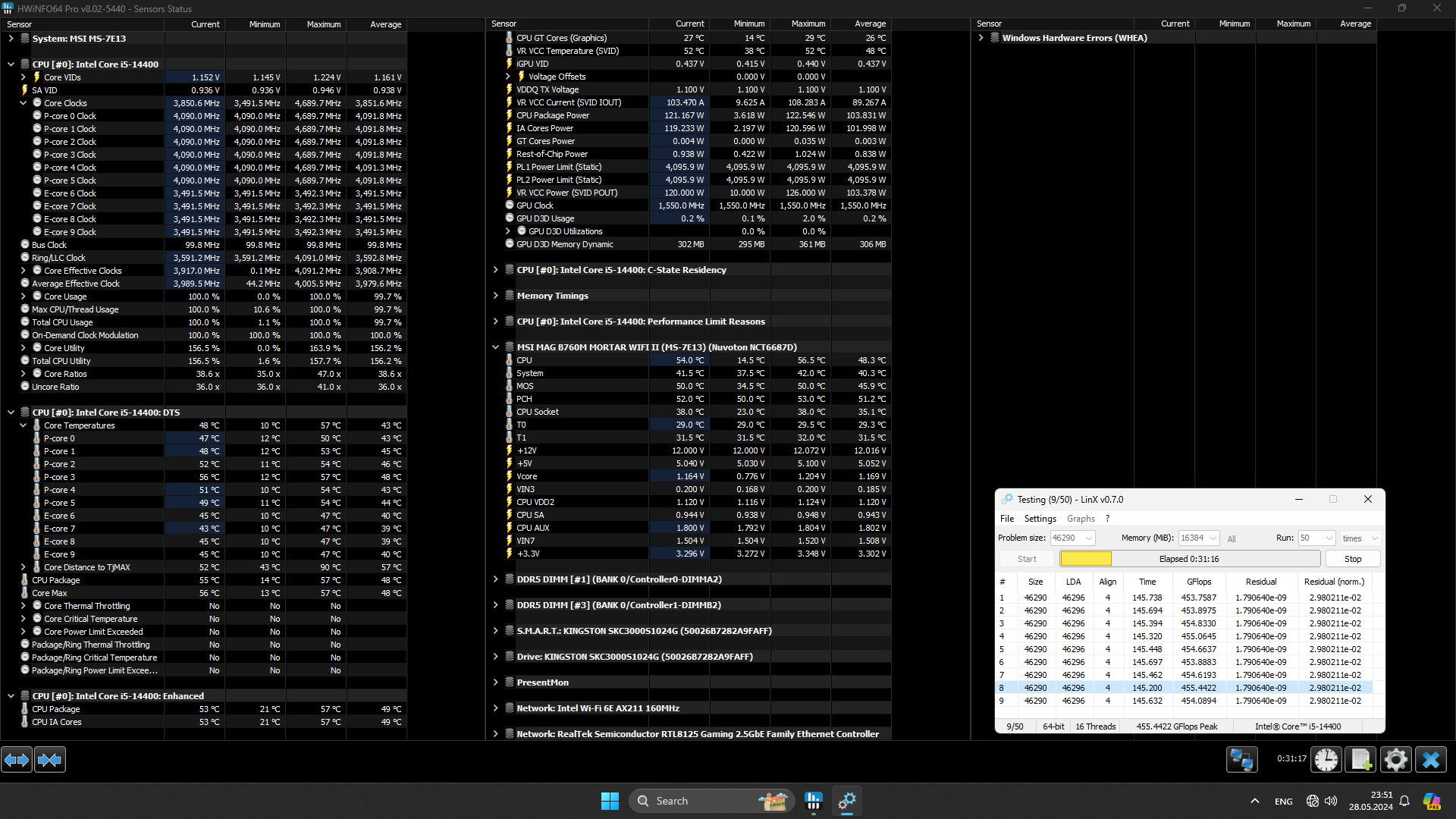This screenshot has width=1456, height=819.
Task: Click the collapse columns arrows icon
Action: (50, 759)
